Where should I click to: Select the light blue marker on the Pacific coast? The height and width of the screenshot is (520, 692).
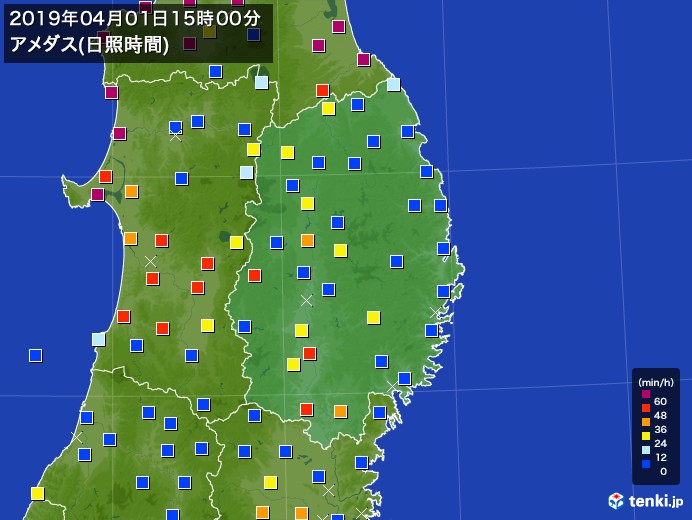point(393,84)
